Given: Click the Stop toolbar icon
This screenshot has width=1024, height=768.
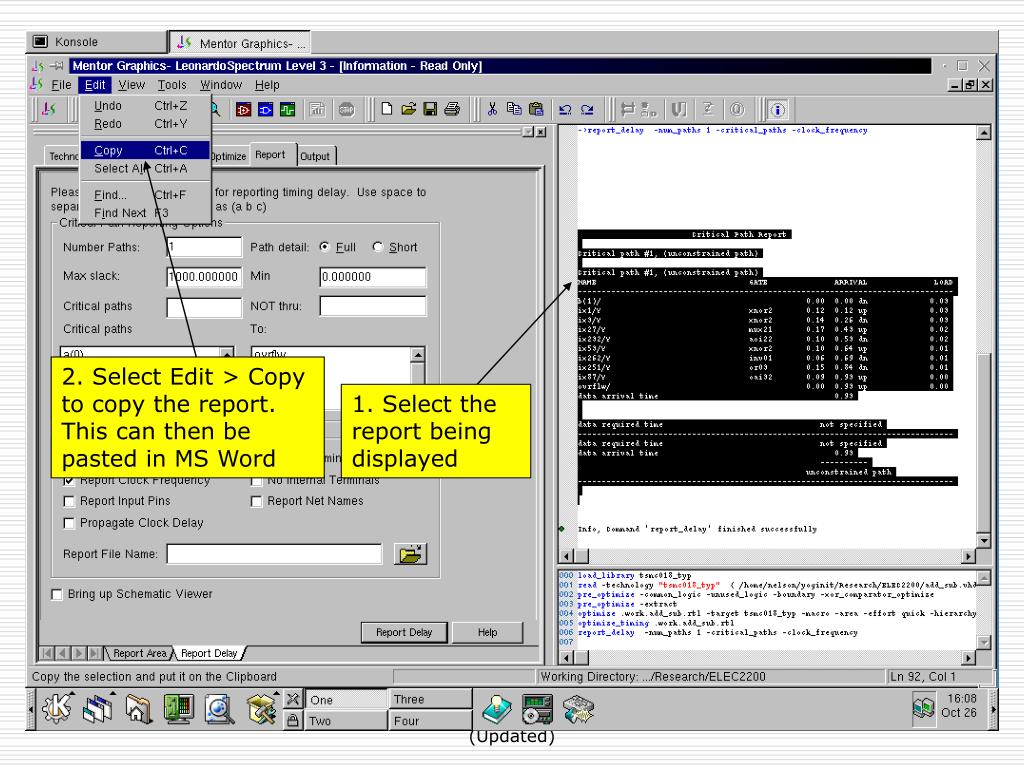Looking at the screenshot, I should tap(347, 110).
